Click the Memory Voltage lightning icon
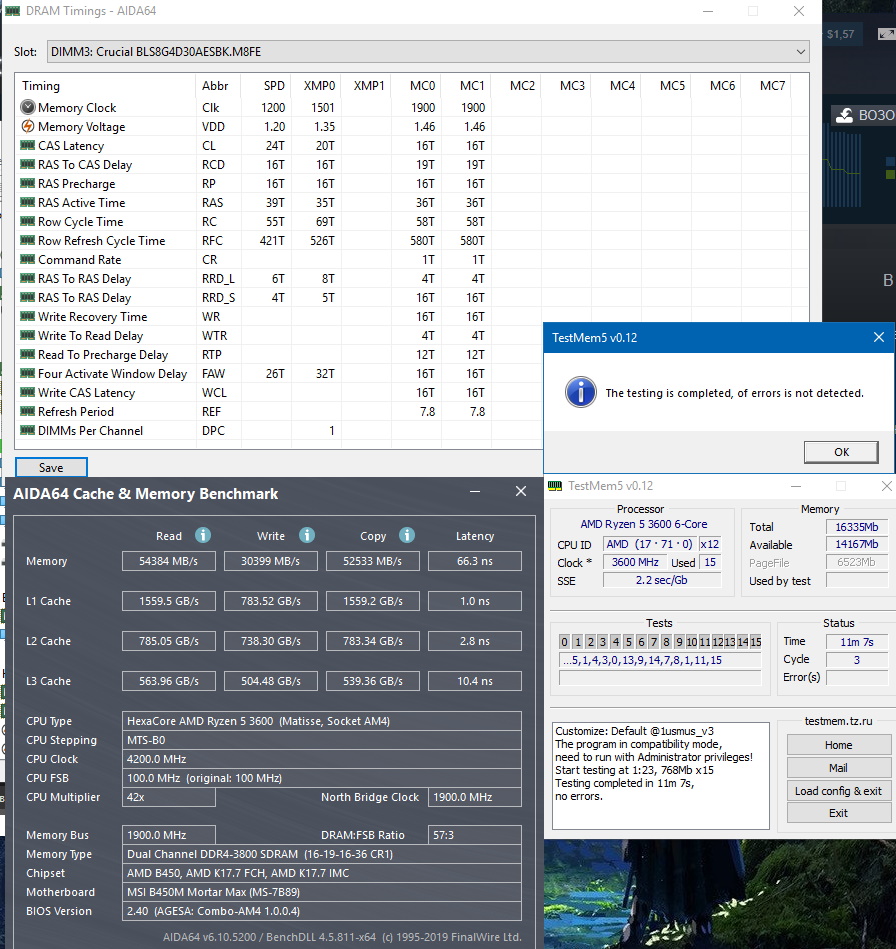The height and width of the screenshot is (949, 896). [28, 127]
